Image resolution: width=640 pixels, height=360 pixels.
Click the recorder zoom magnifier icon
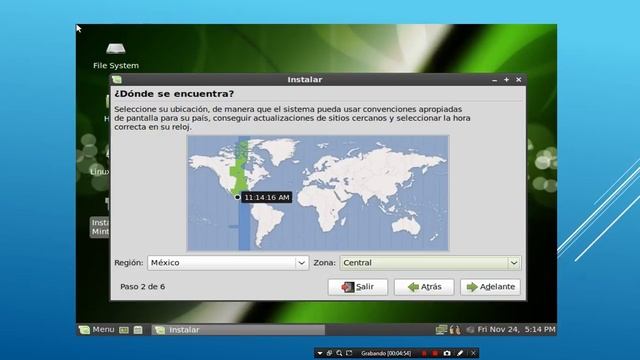click(339, 353)
